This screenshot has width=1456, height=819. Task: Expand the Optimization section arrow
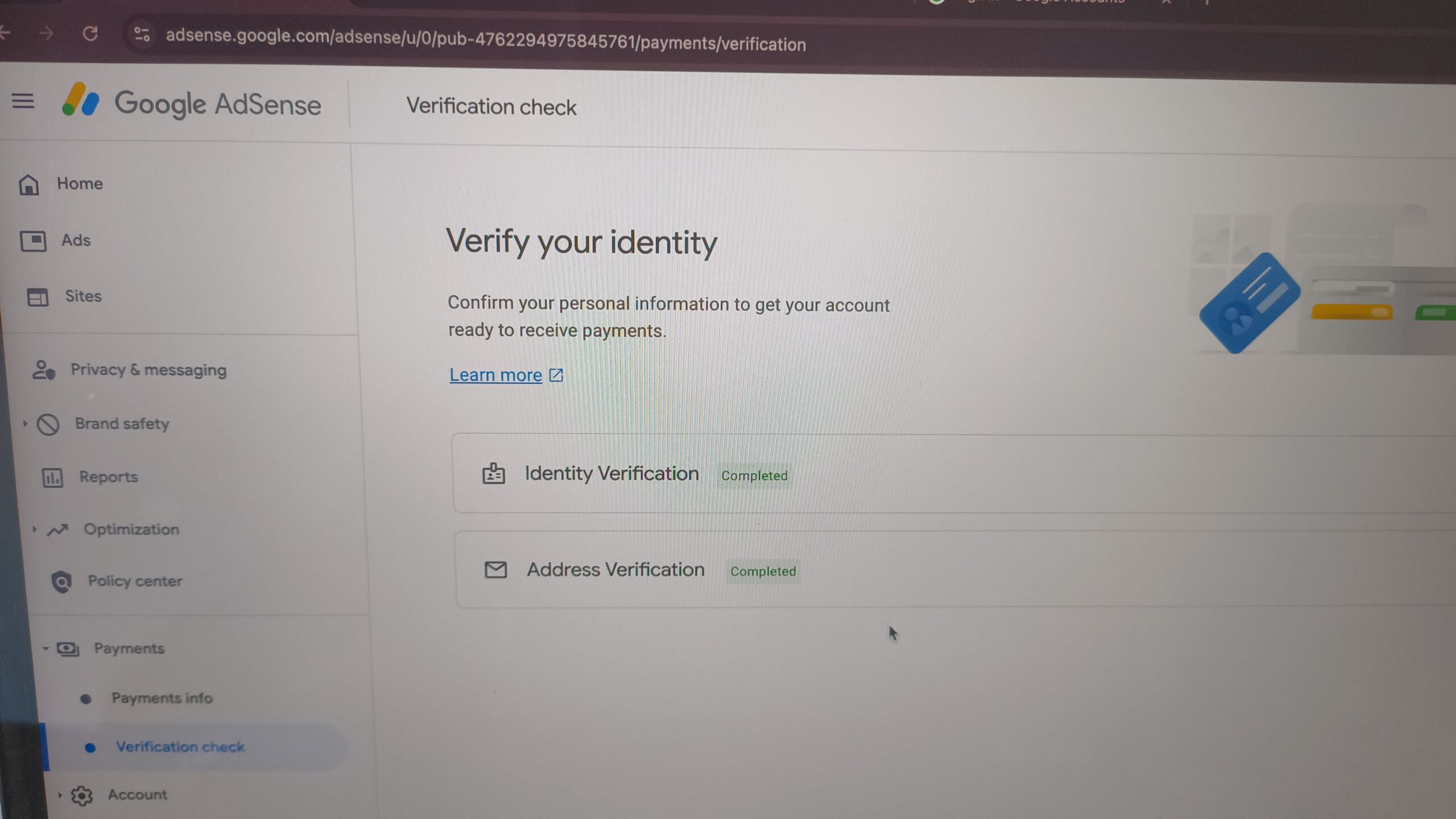point(34,530)
